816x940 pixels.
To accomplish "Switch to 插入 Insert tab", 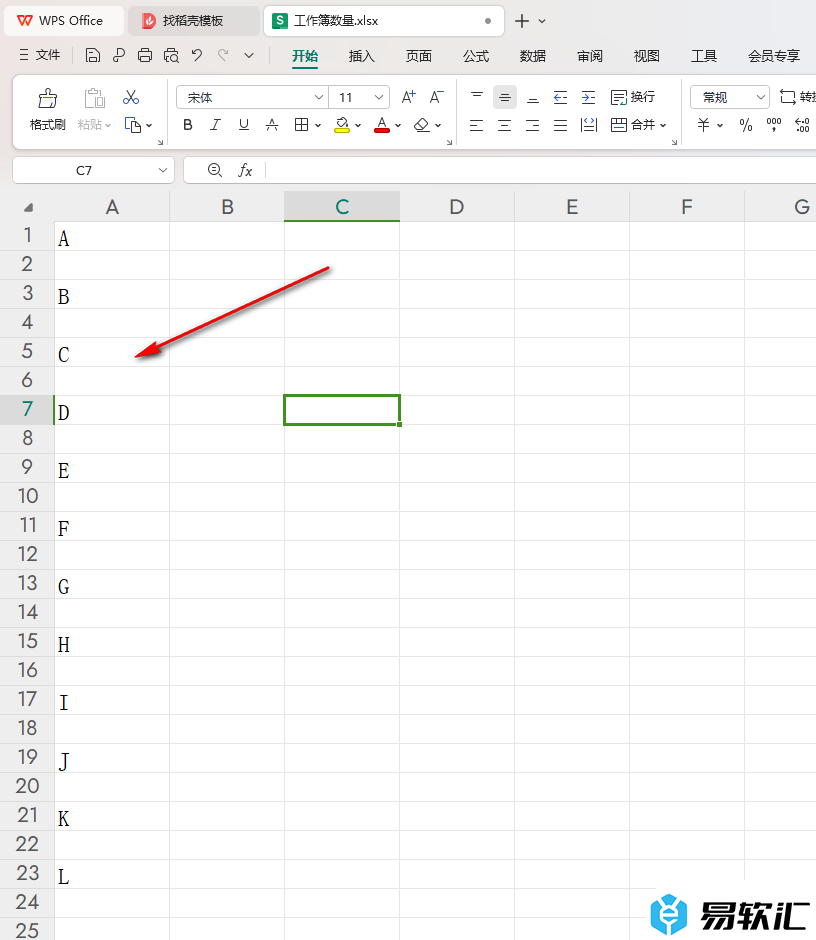I will pos(362,56).
